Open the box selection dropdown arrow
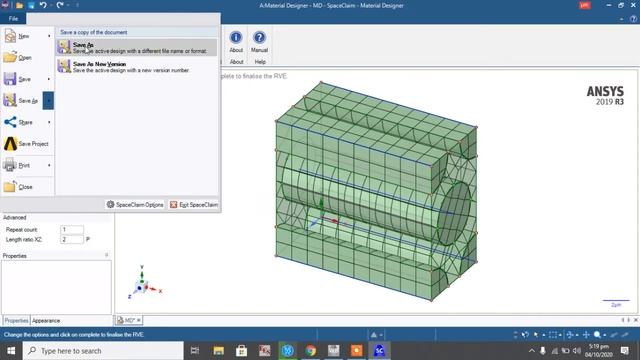 tap(560, 335)
